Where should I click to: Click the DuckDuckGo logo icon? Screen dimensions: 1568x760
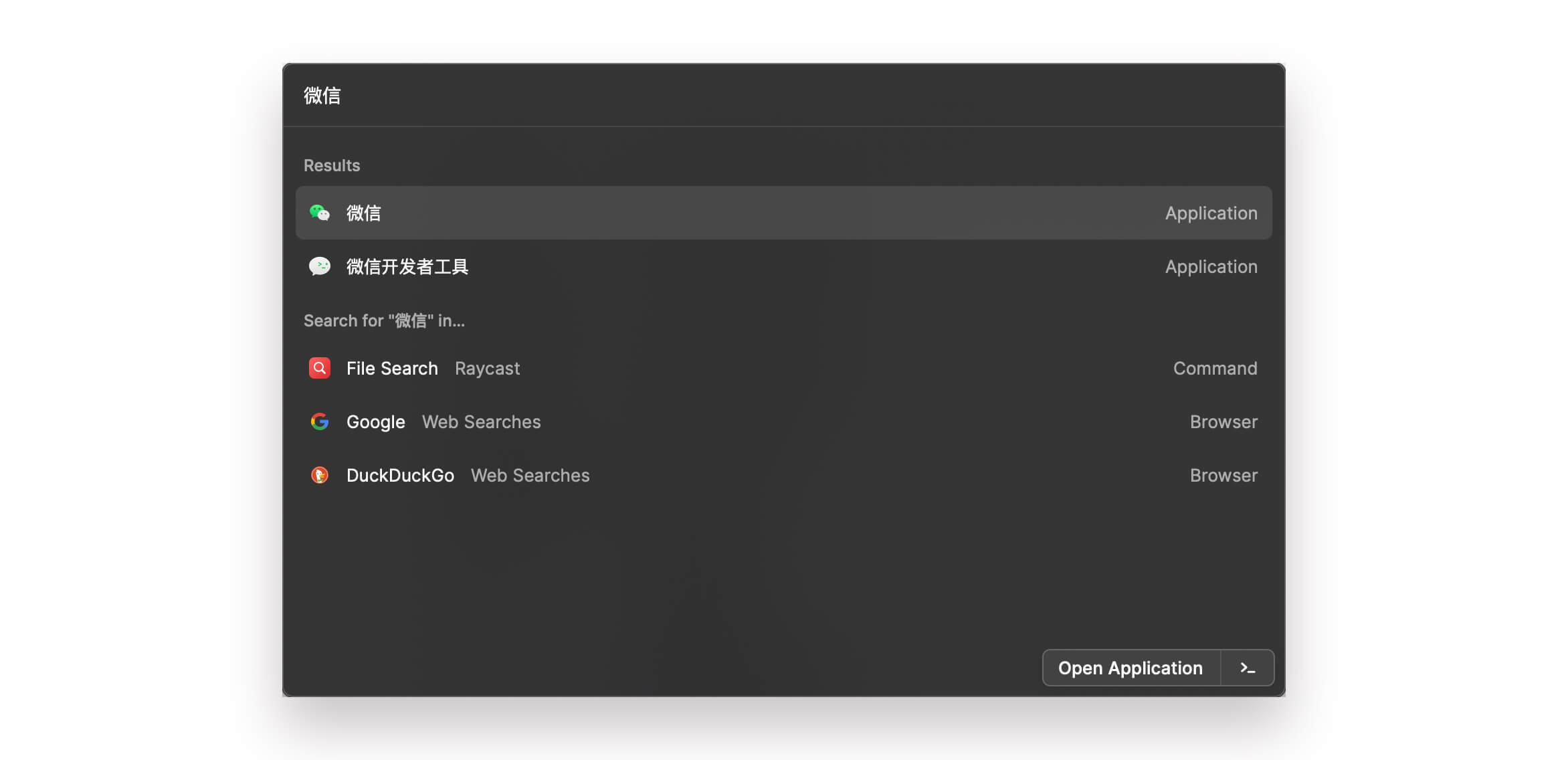(320, 475)
